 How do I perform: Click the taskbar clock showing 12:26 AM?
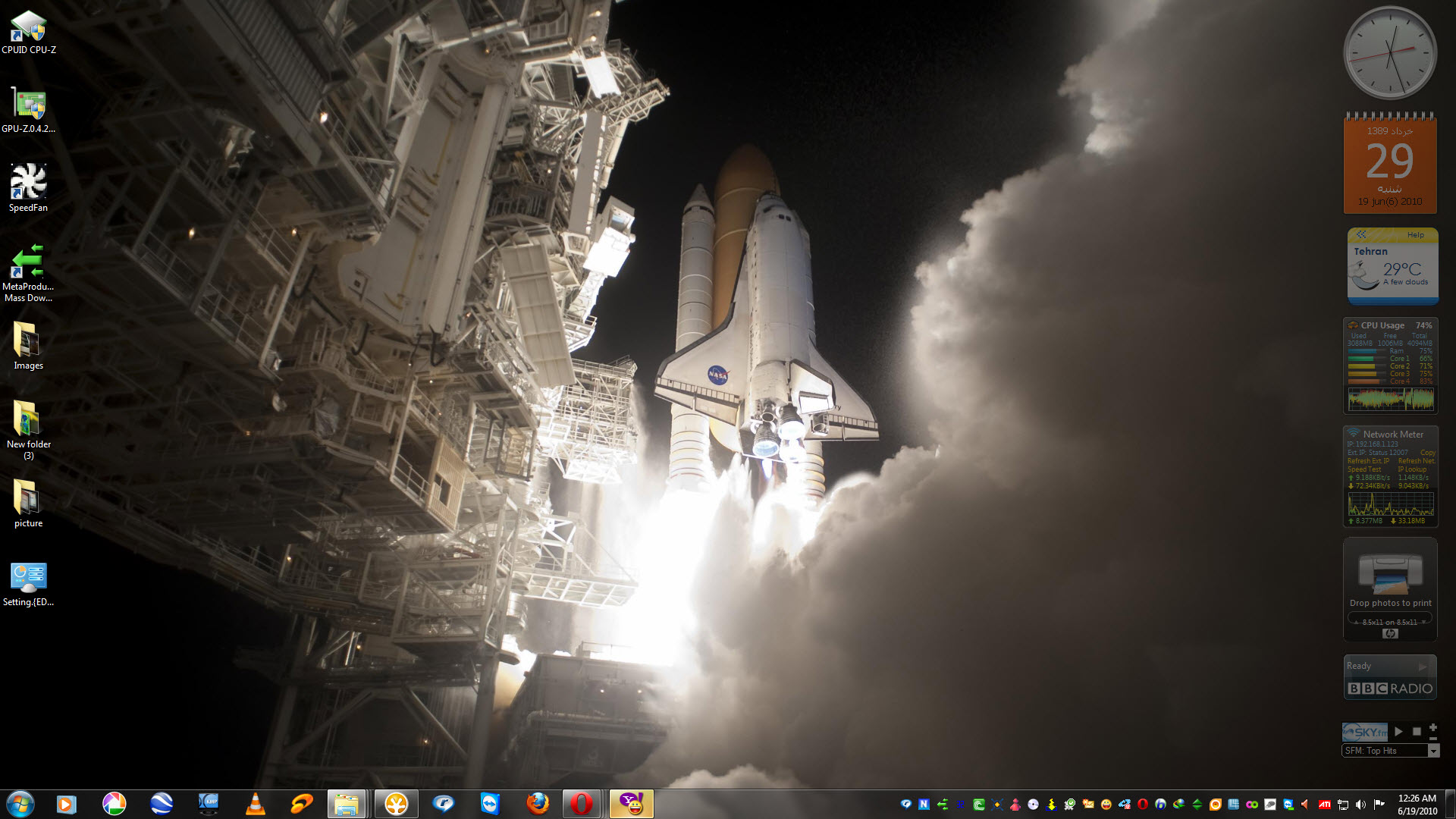(x=1417, y=805)
